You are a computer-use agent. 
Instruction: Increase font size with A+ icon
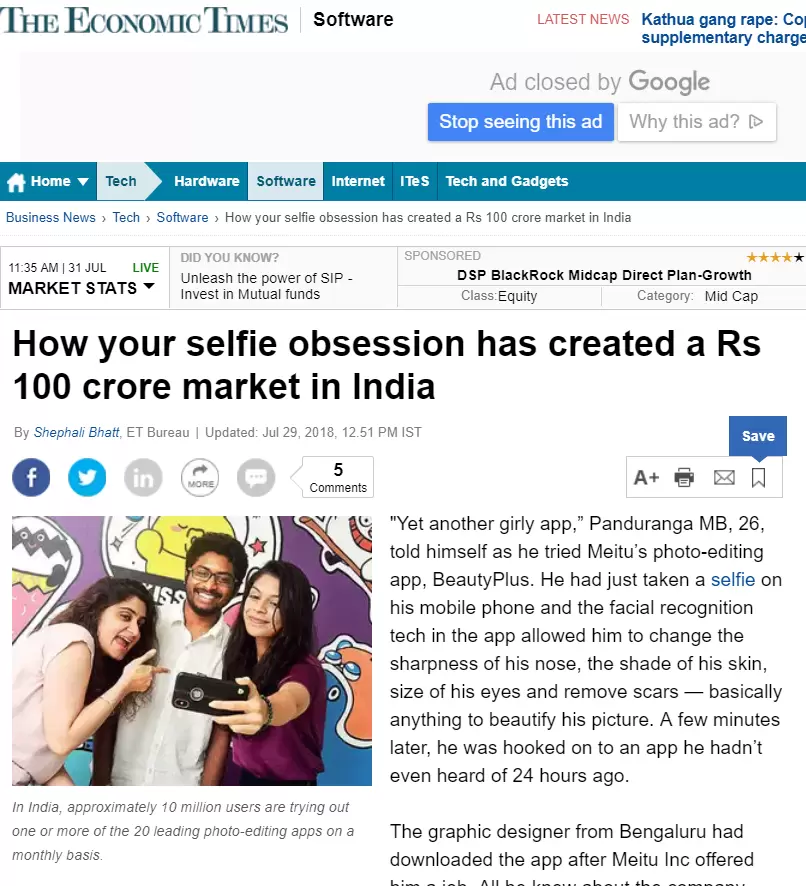[646, 477]
